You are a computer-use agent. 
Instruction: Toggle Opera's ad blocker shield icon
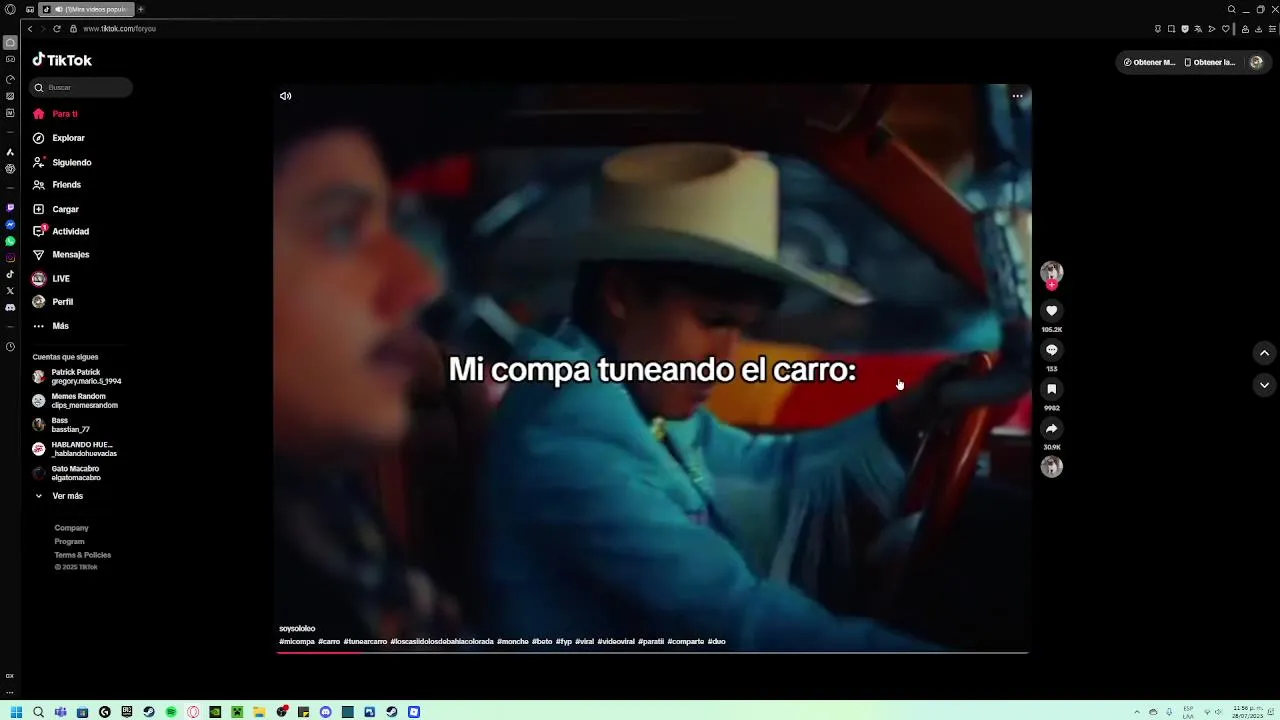[1185, 29]
